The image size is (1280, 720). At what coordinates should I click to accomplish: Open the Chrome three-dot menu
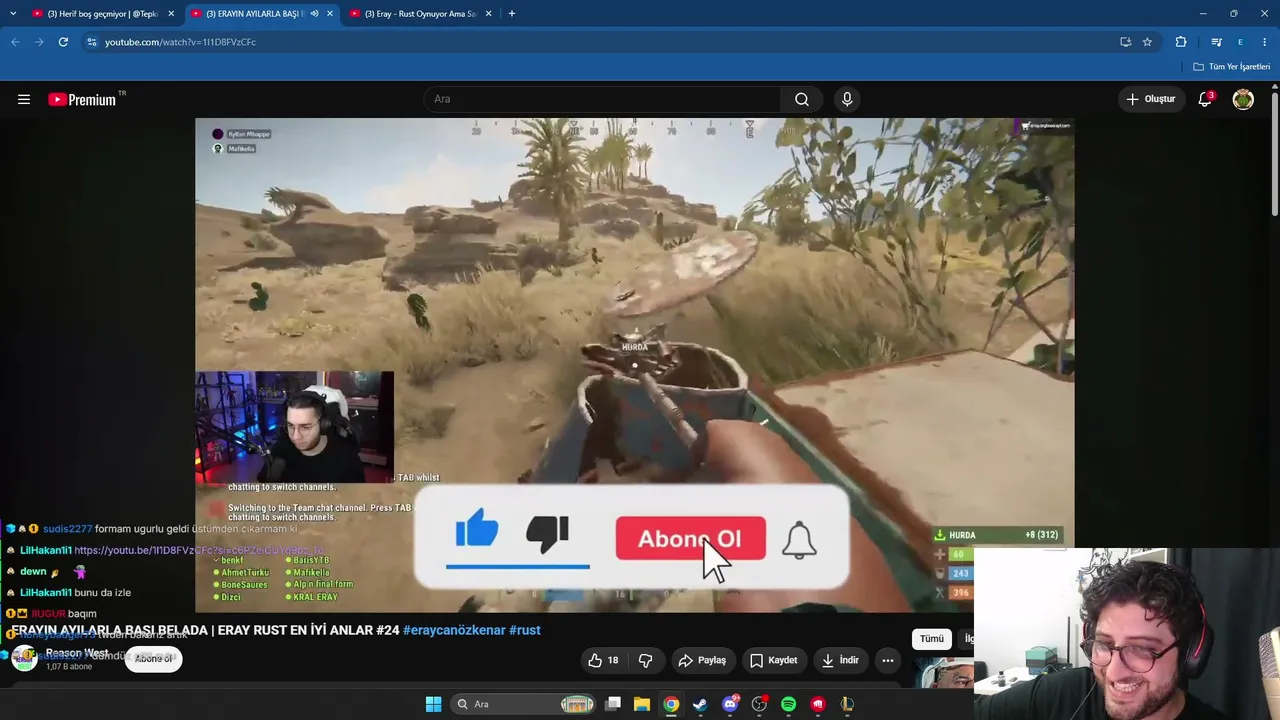pyautogui.click(x=1265, y=42)
